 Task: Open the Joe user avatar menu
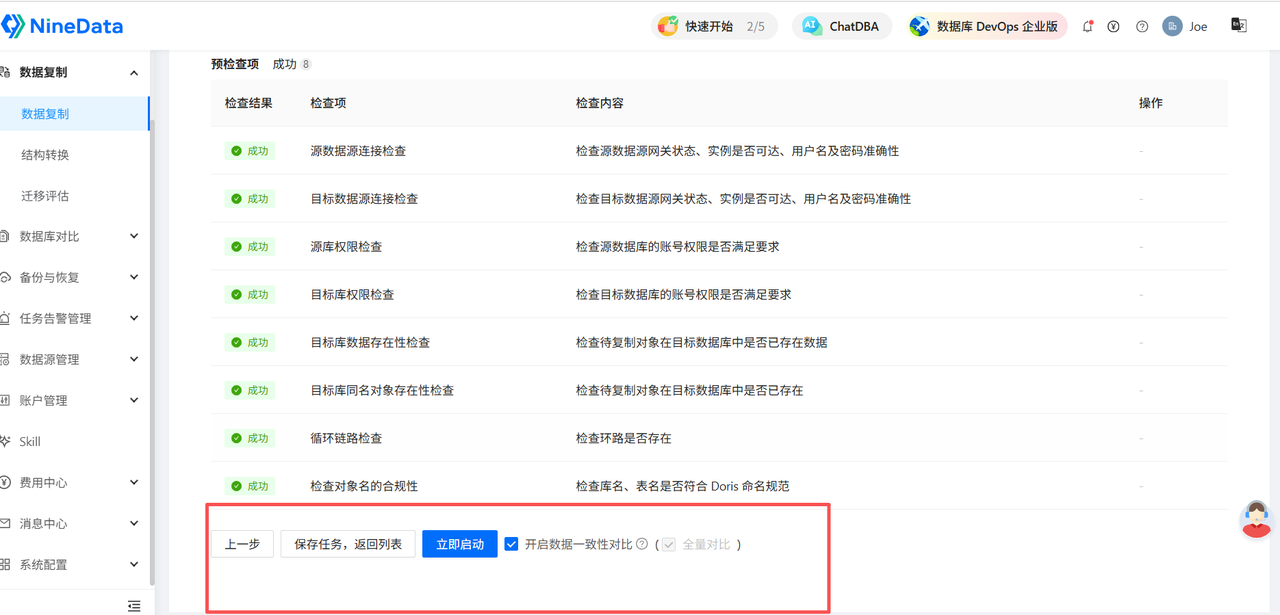tap(1185, 27)
